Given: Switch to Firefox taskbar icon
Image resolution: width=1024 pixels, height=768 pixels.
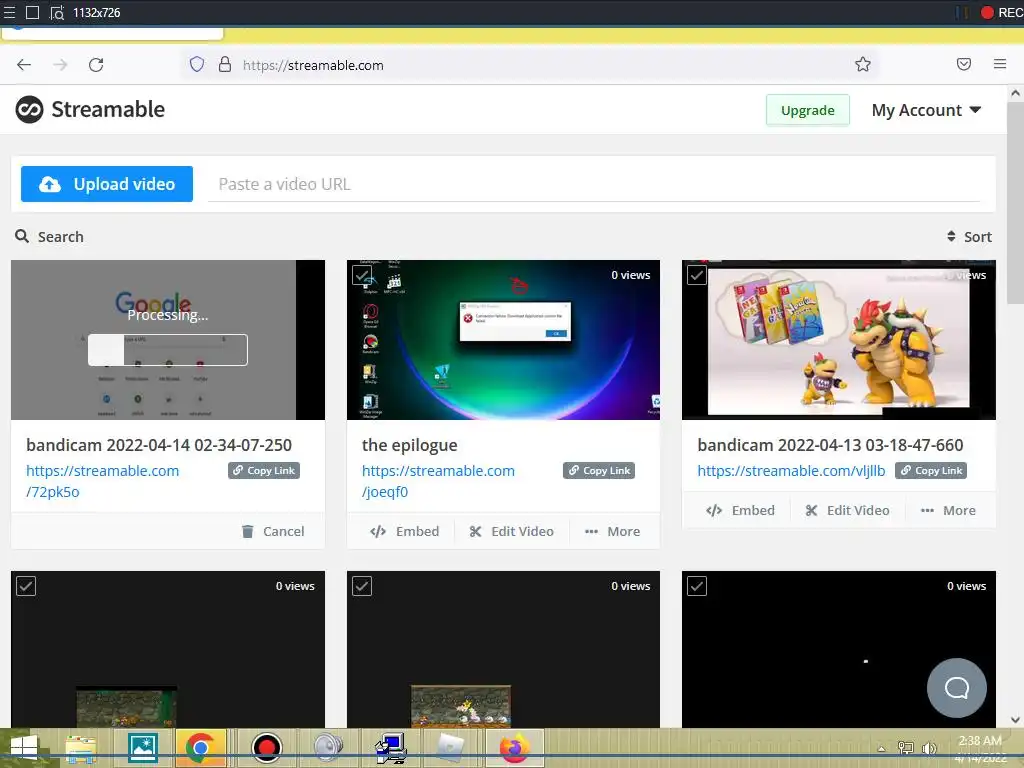Looking at the screenshot, I should 515,748.
